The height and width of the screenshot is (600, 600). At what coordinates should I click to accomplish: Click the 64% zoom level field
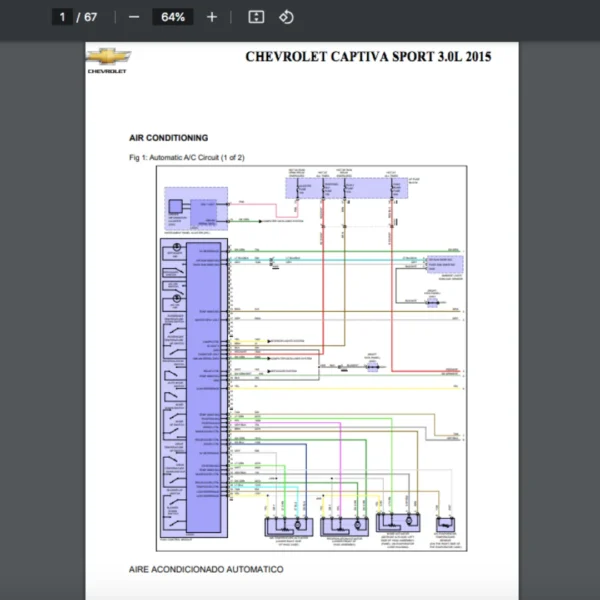coord(172,17)
